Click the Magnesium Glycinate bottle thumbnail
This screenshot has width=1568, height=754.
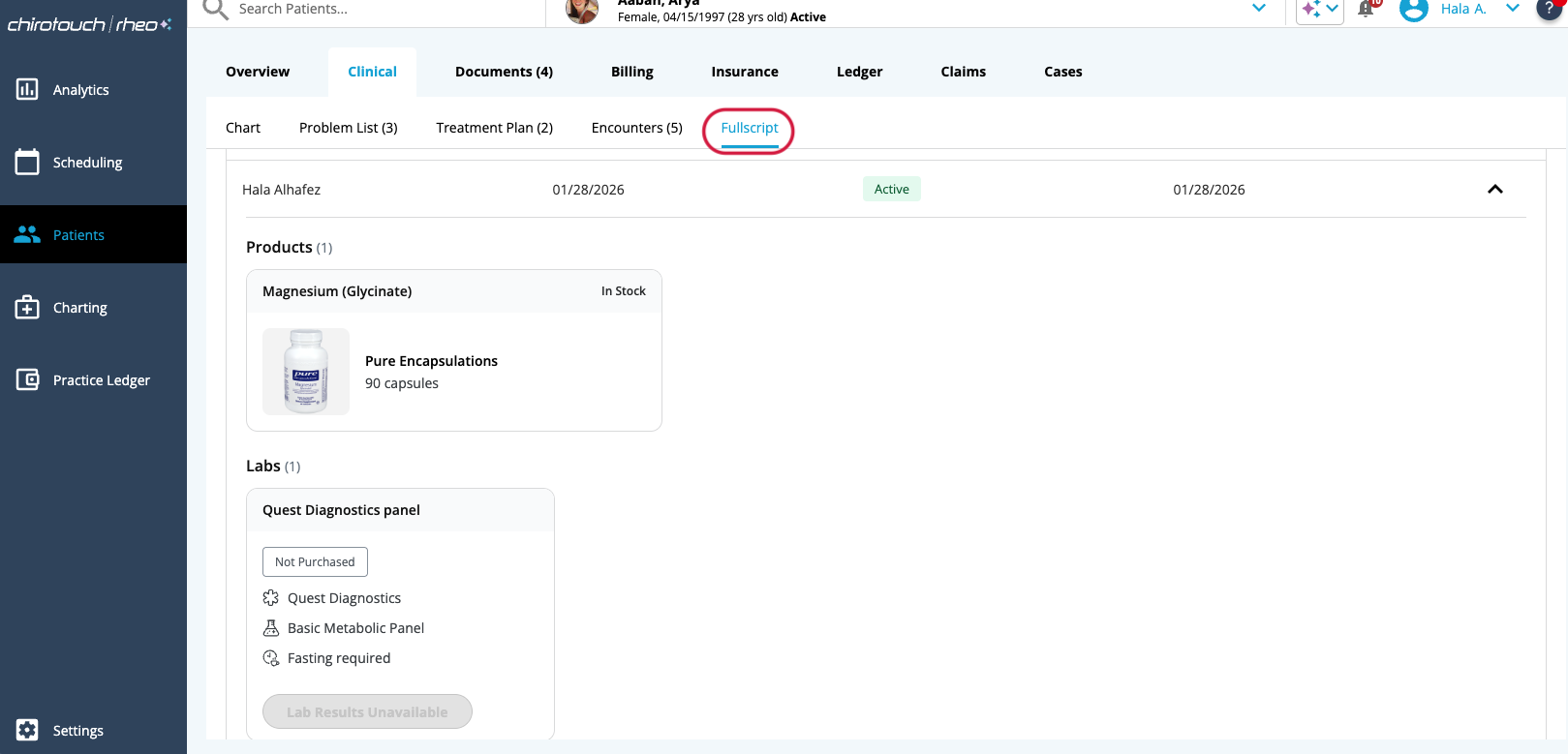[306, 372]
